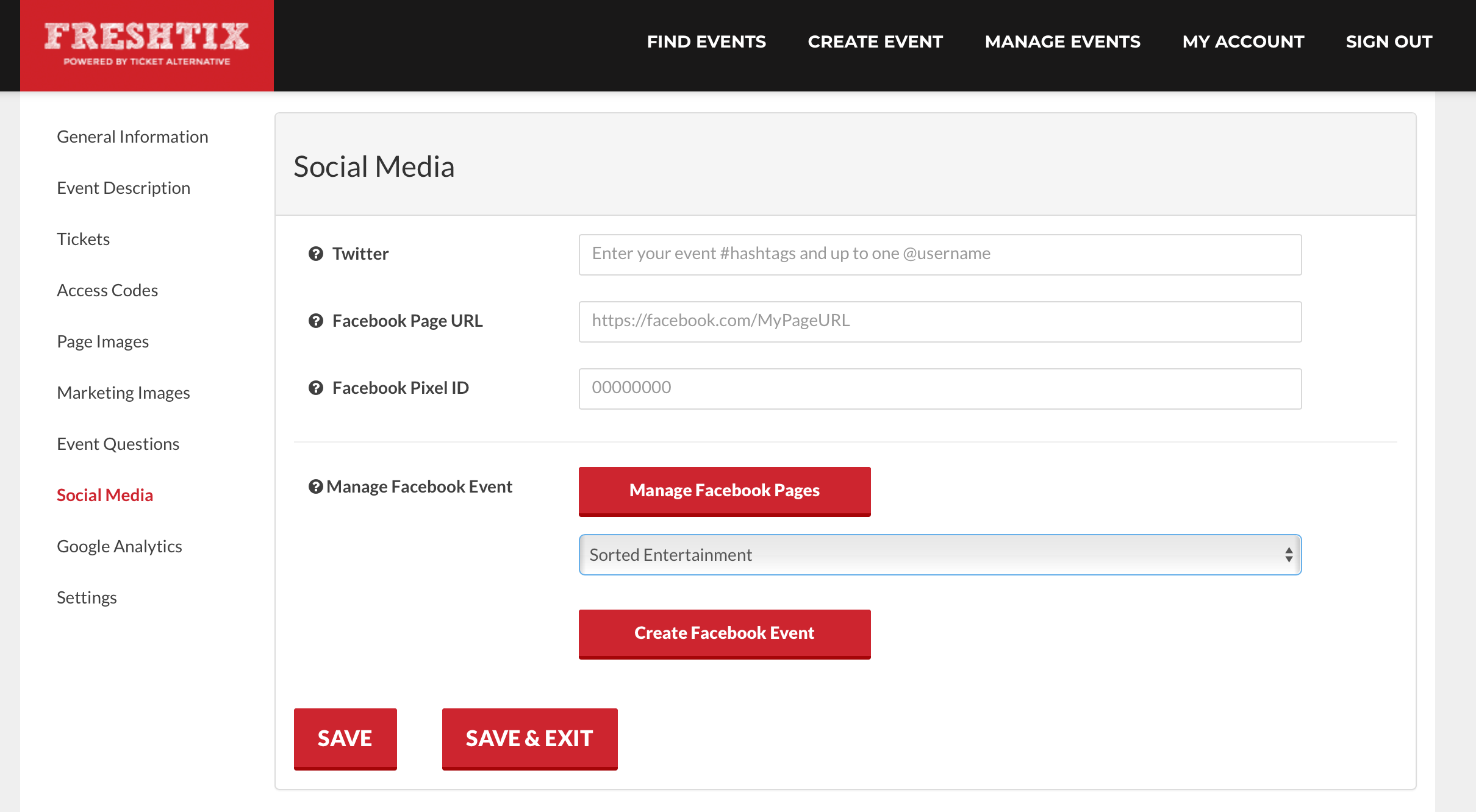Select Social Media in sidebar

105,495
